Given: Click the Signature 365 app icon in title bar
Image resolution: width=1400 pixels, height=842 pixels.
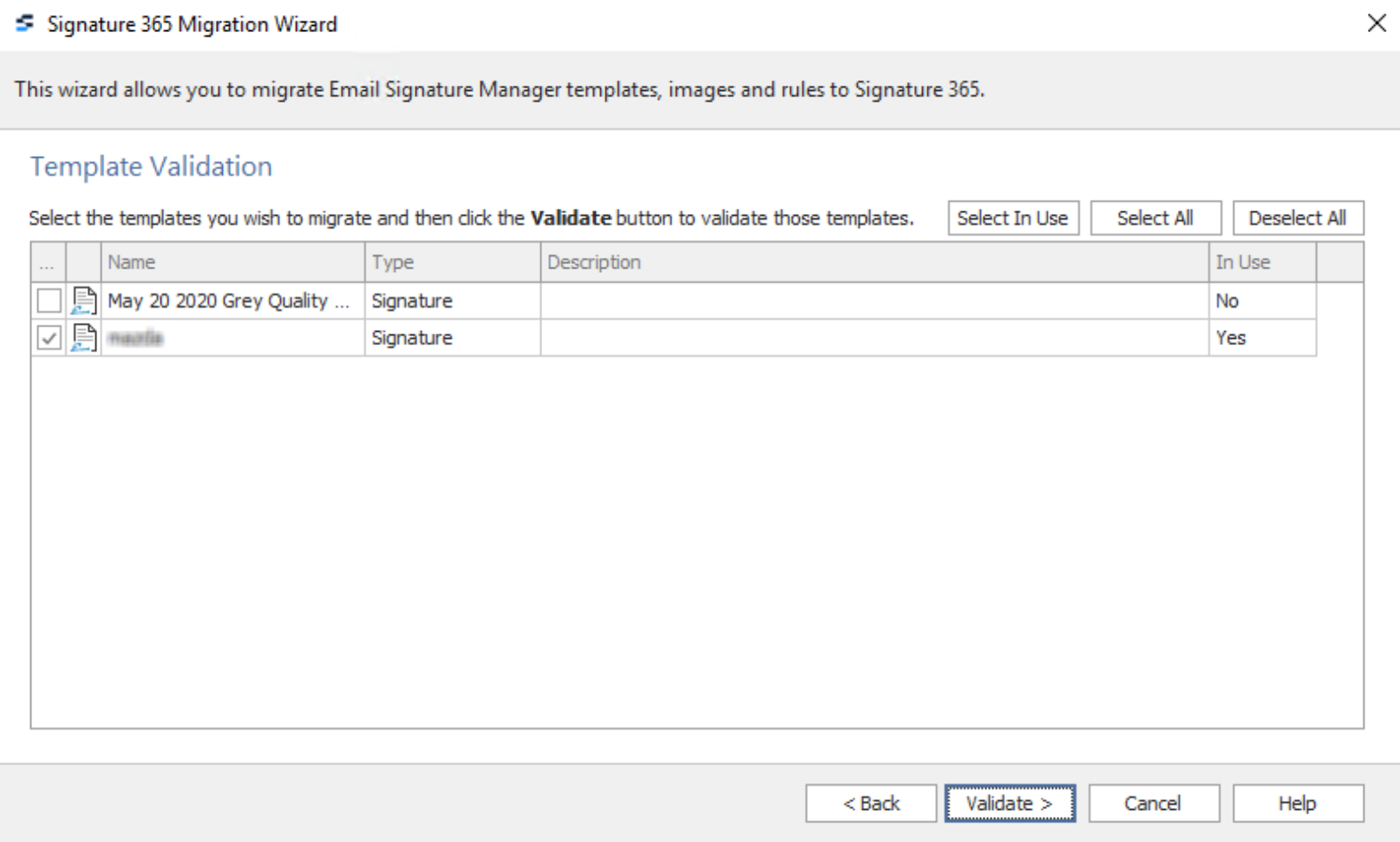Looking at the screenshot, I should click(x=25, y=23).
